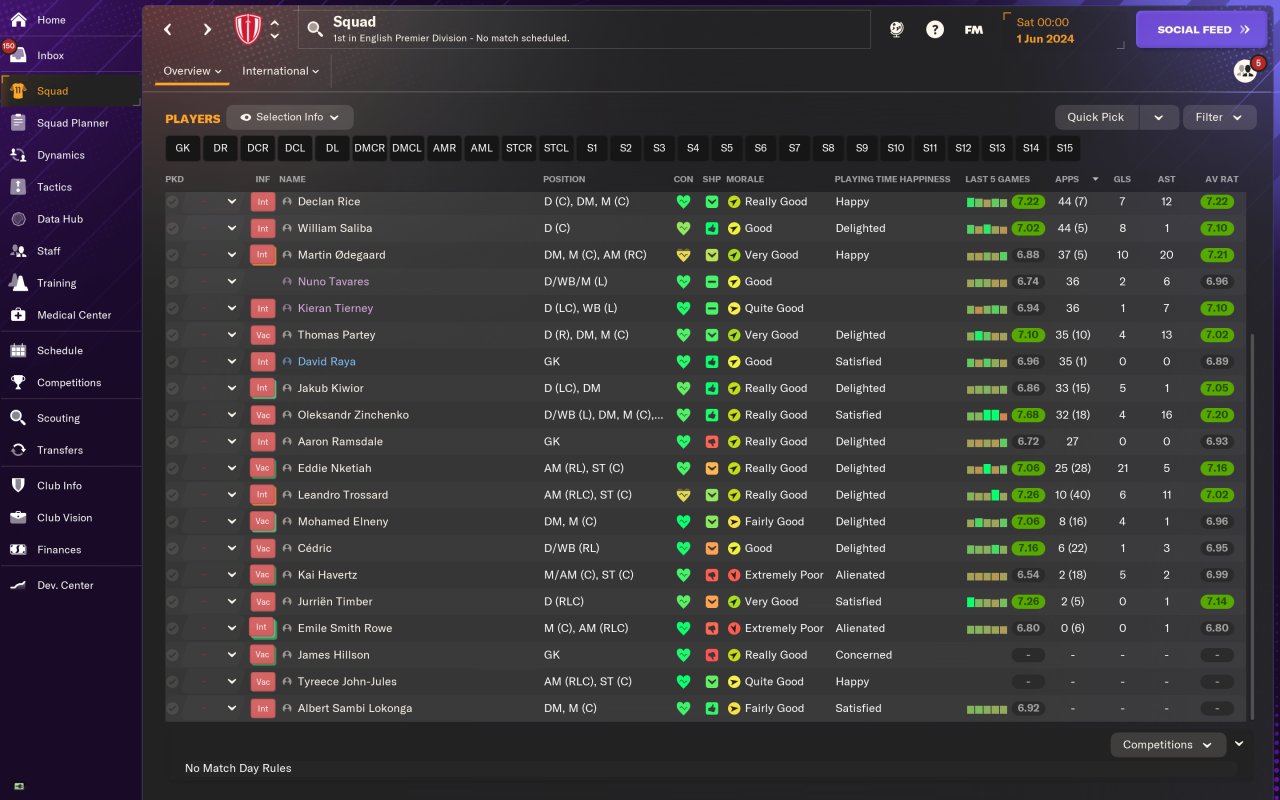Open the Home sidebar icon
The image size is (1280, 800).
[18, 20]
